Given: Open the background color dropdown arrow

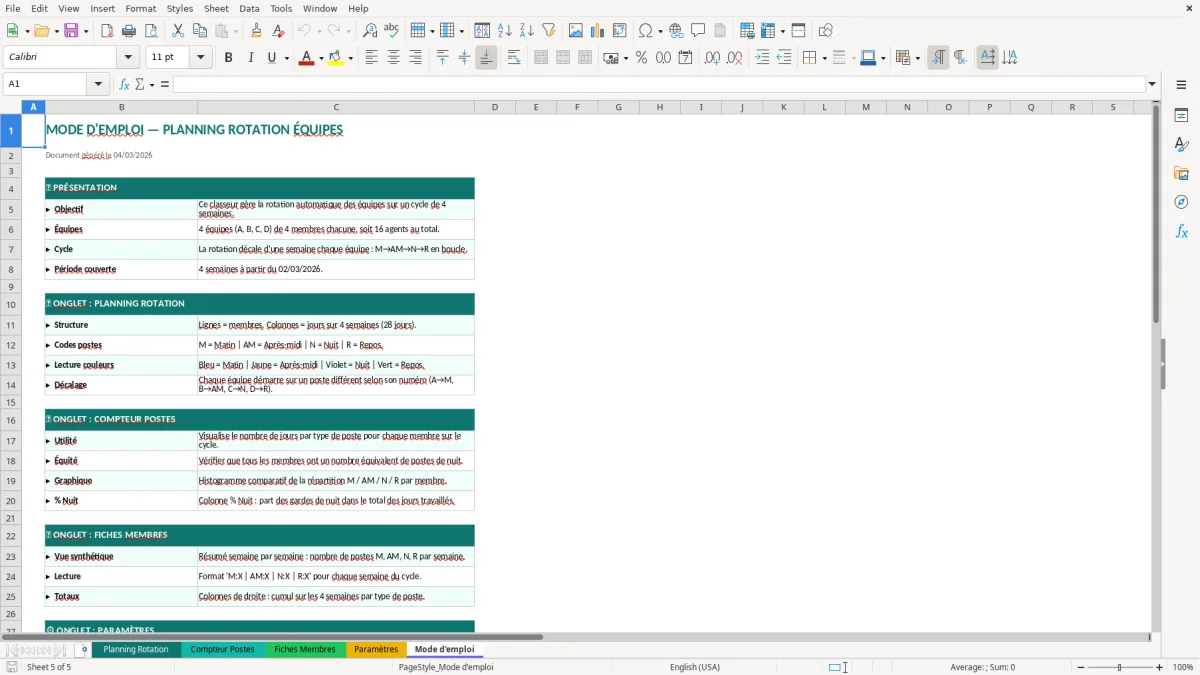Looking at the screenshot, I should 350,58.
